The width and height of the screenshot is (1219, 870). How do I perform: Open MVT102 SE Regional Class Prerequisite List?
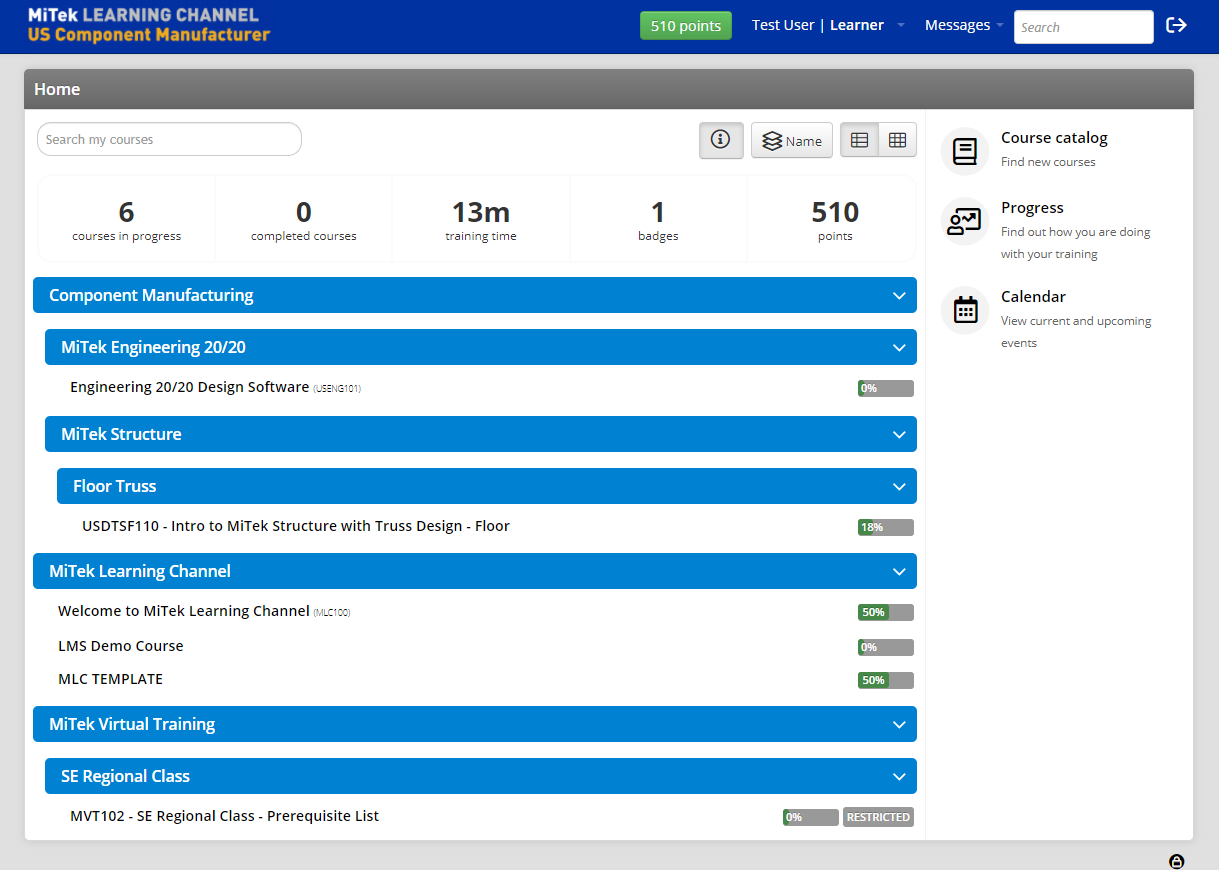[225, 816]
